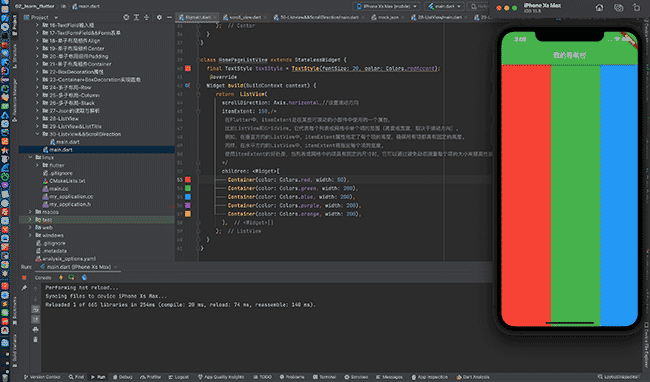Image resolution: width=650 pixels, height=382 pixels.
Task: Open the Resource Manager side tab
Action: [x=15, y=99]
